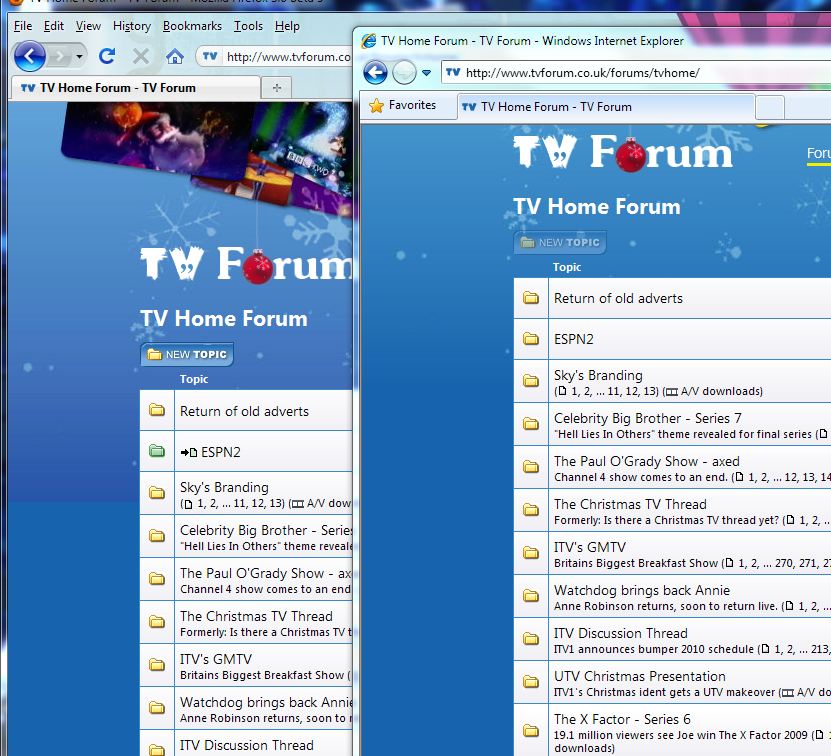Open ITV Discussion Thread in IE
Image resolution: width=831 pixels, height=756 pixels.
point(621,633)
